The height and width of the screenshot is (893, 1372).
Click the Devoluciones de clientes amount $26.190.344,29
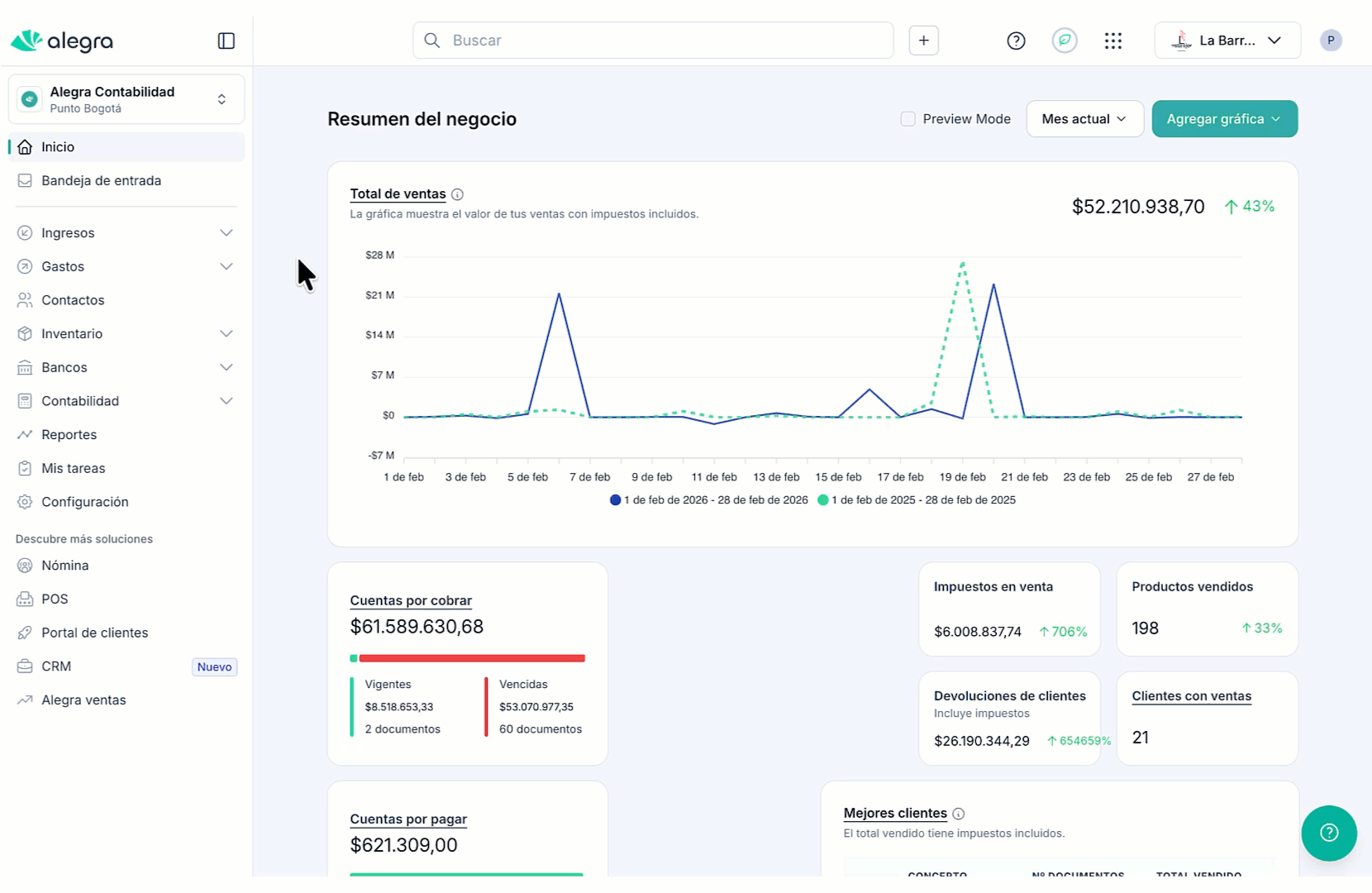click(x=982, y=741)
